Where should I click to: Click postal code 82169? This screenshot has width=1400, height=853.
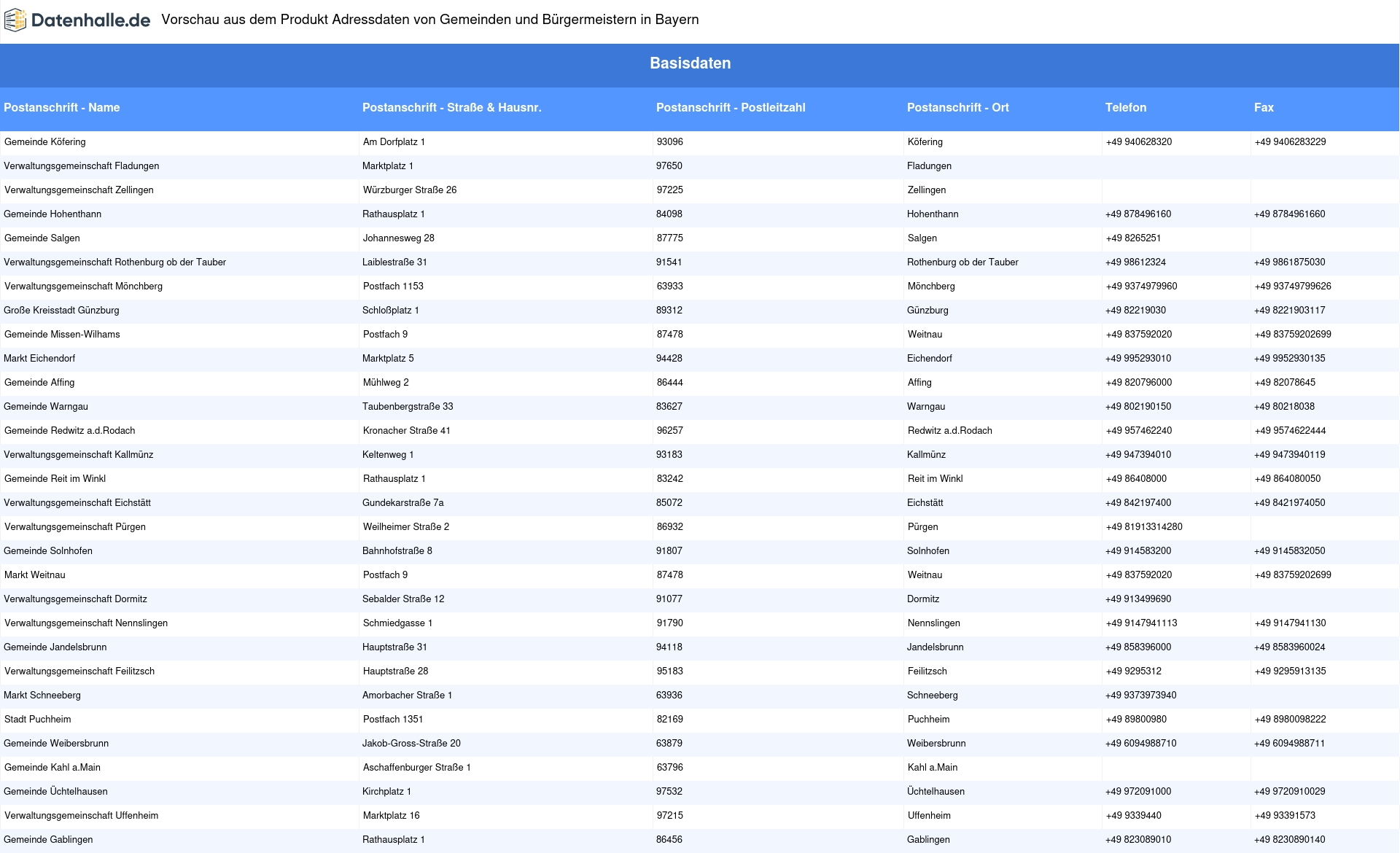pyautogui.click(x=670, y=720)
